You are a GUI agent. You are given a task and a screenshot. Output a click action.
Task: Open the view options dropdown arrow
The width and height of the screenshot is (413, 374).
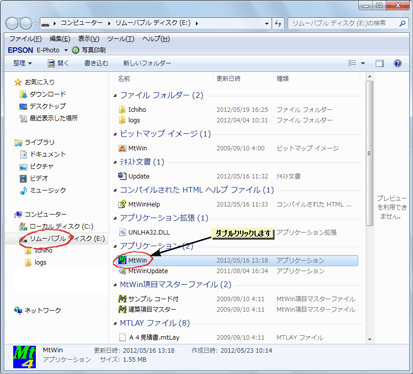point(363,63)
